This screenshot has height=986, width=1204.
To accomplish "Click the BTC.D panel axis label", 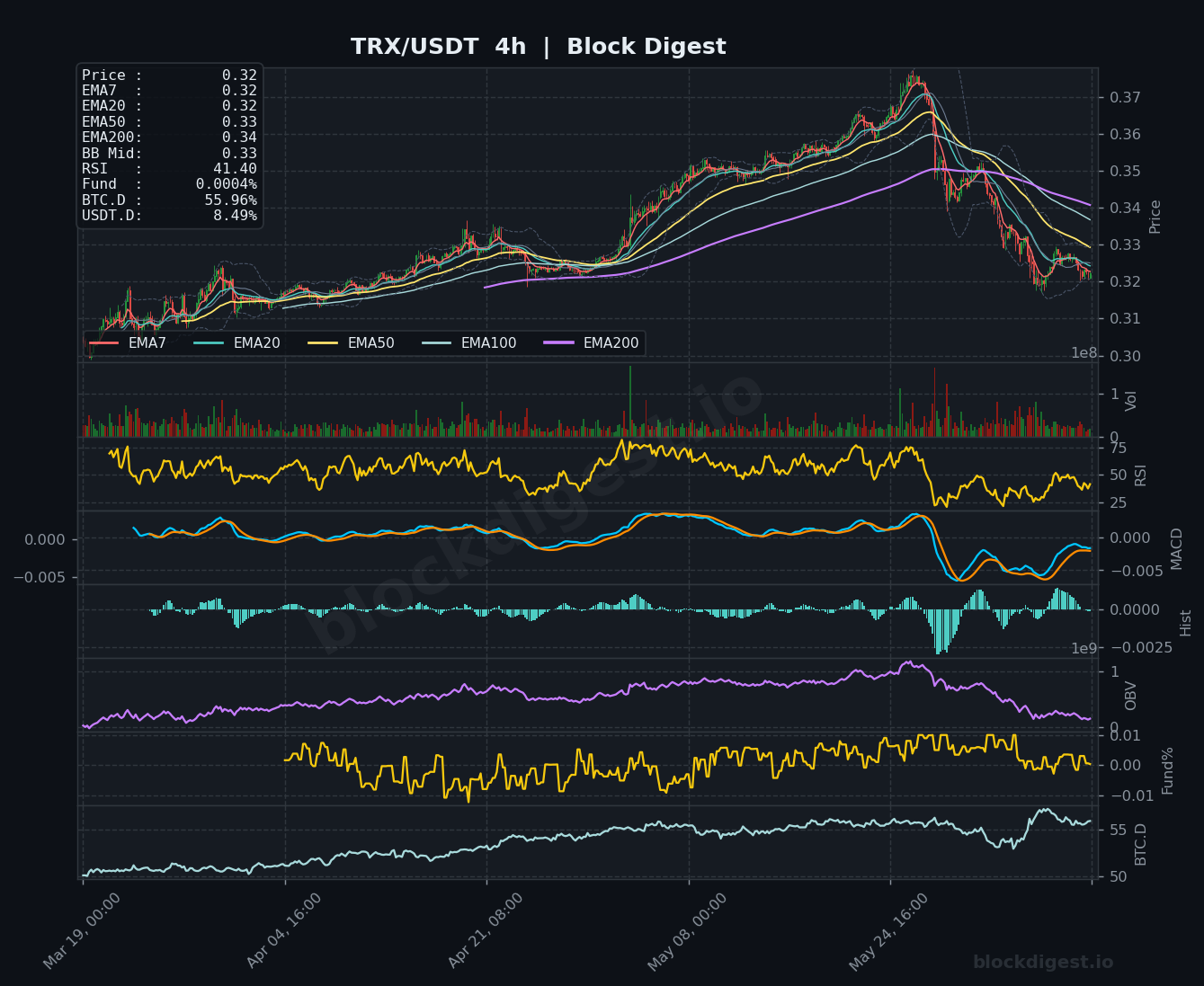I will (x=1140, y=844).
